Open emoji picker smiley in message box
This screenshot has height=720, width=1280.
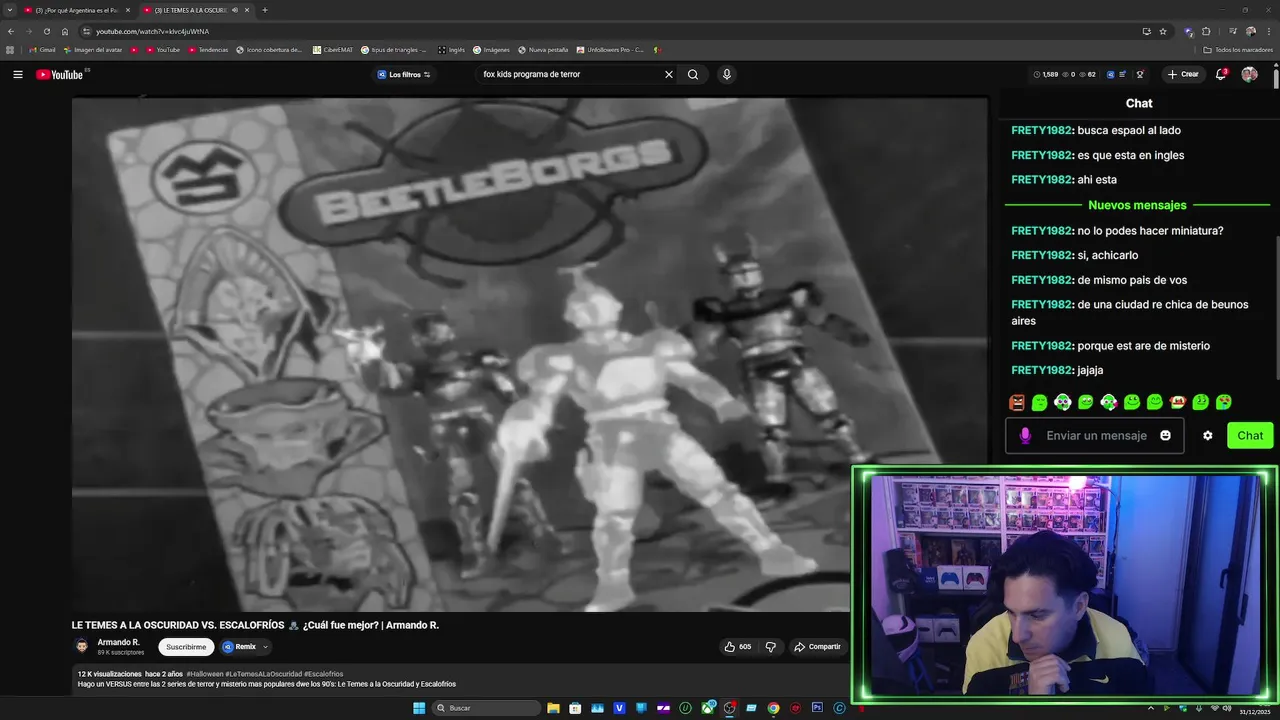pos(1165,435)
